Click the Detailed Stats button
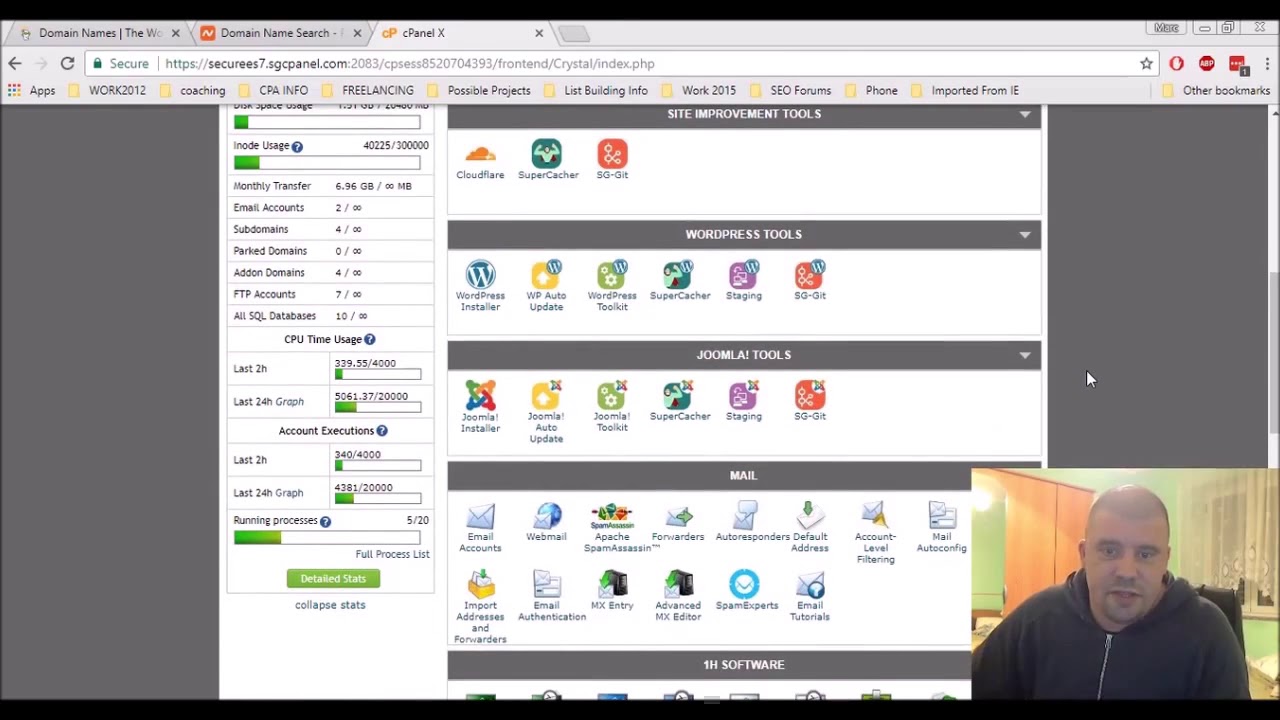This screenshot has width=1280, height=720. 333,578
